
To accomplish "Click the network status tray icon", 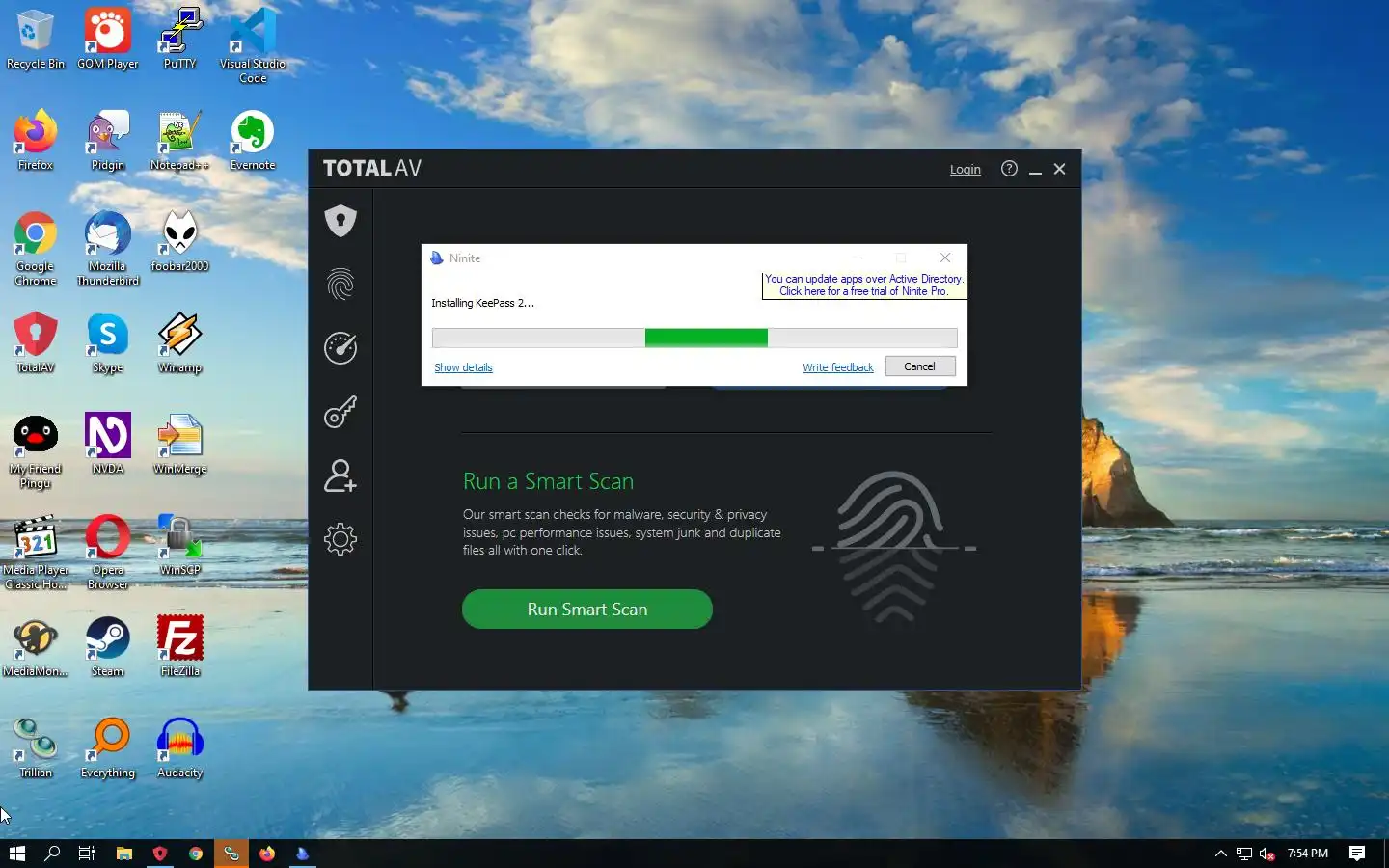I will pyautogui.click(x=1244, y=854).
